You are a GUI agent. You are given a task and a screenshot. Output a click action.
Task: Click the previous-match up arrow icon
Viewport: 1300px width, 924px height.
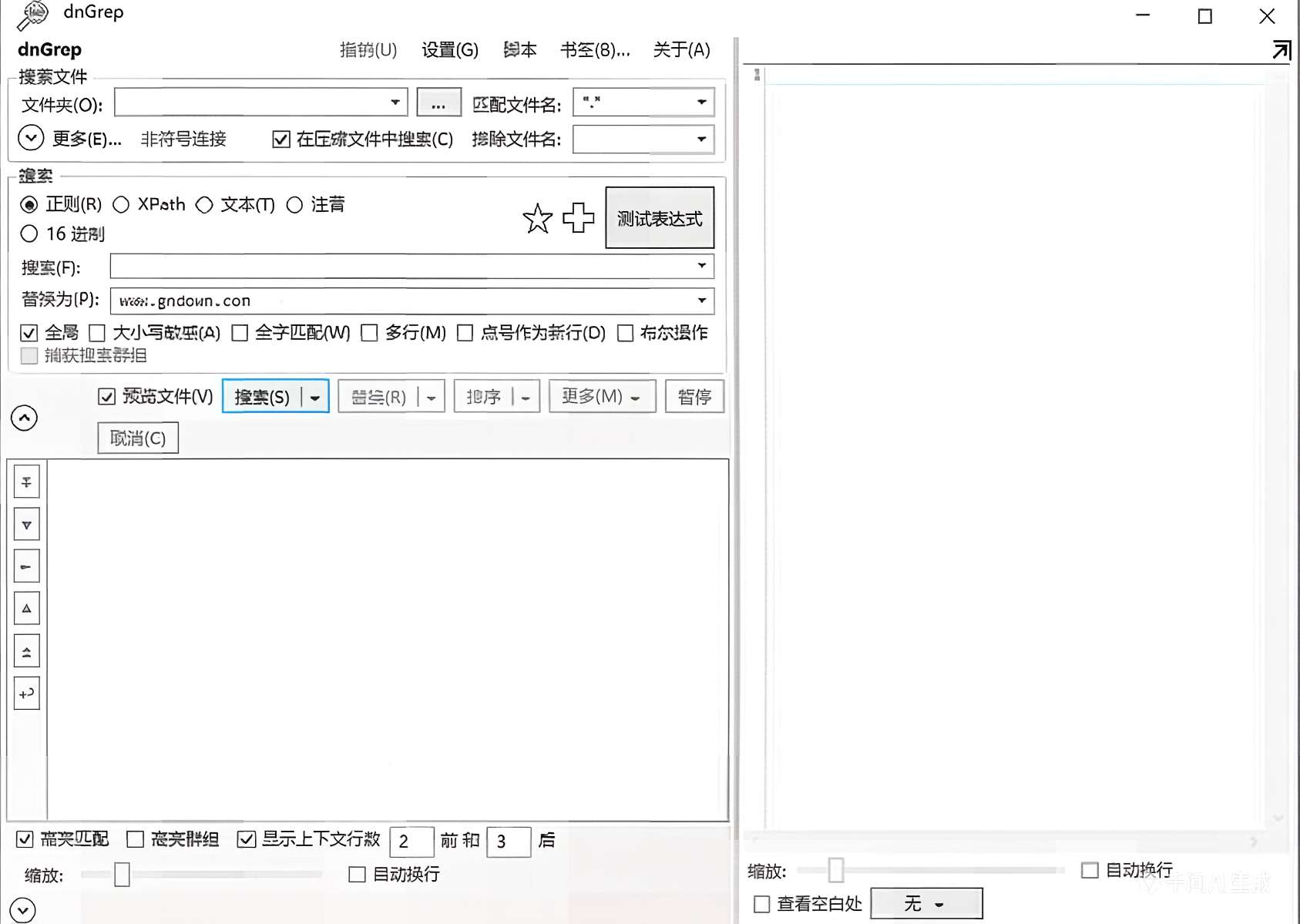(26, 607)
